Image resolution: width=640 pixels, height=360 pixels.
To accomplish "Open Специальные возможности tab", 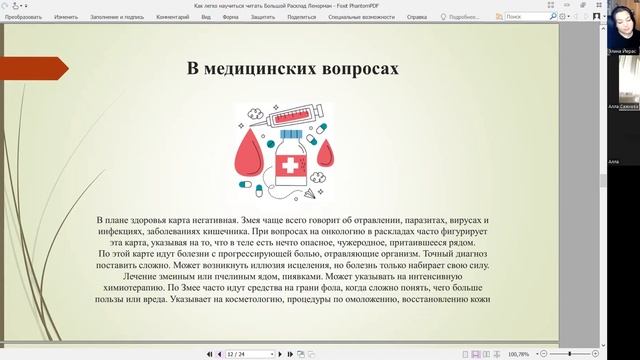I will coord(362,17).
